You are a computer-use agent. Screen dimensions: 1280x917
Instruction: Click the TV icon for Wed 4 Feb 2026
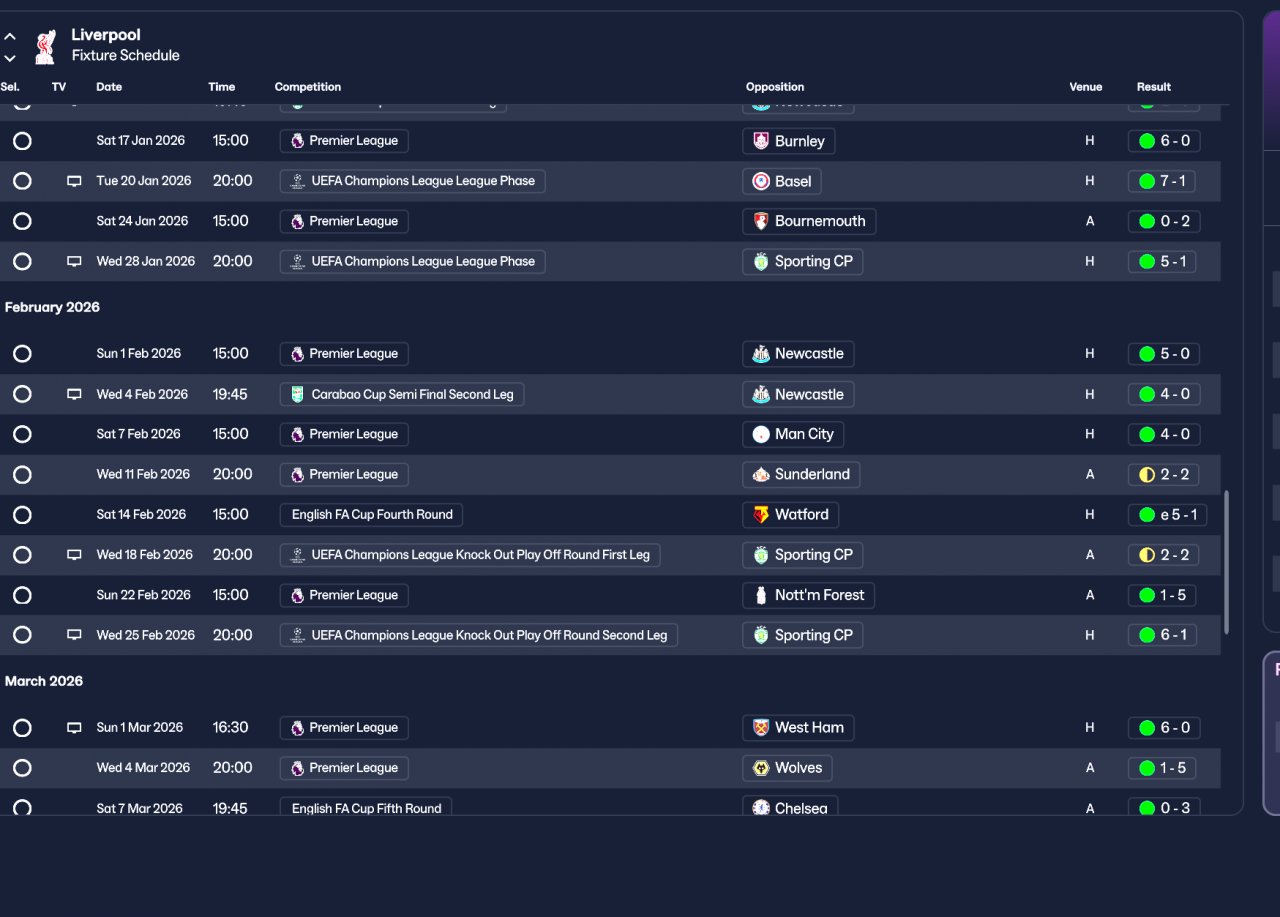[74, 394]
